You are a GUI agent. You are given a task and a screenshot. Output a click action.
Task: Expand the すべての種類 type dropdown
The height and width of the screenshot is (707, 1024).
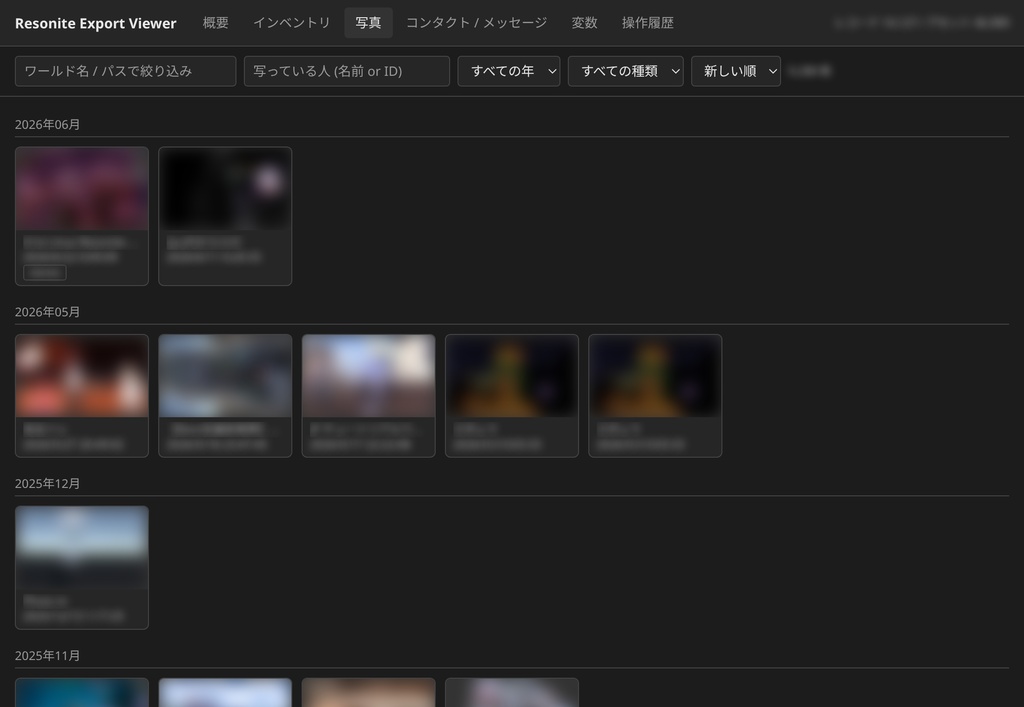(x=626, y=71)
